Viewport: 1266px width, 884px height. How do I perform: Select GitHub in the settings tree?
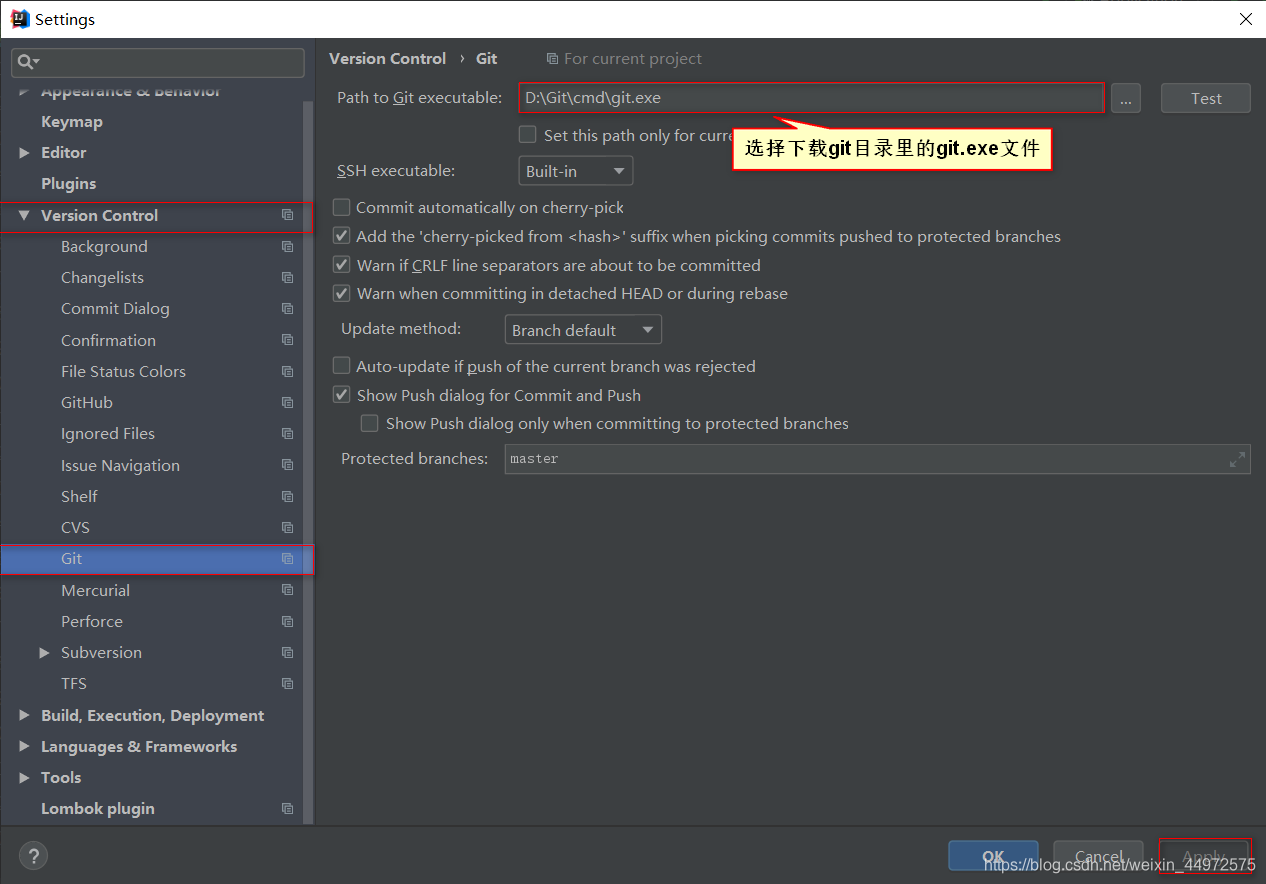87,402
